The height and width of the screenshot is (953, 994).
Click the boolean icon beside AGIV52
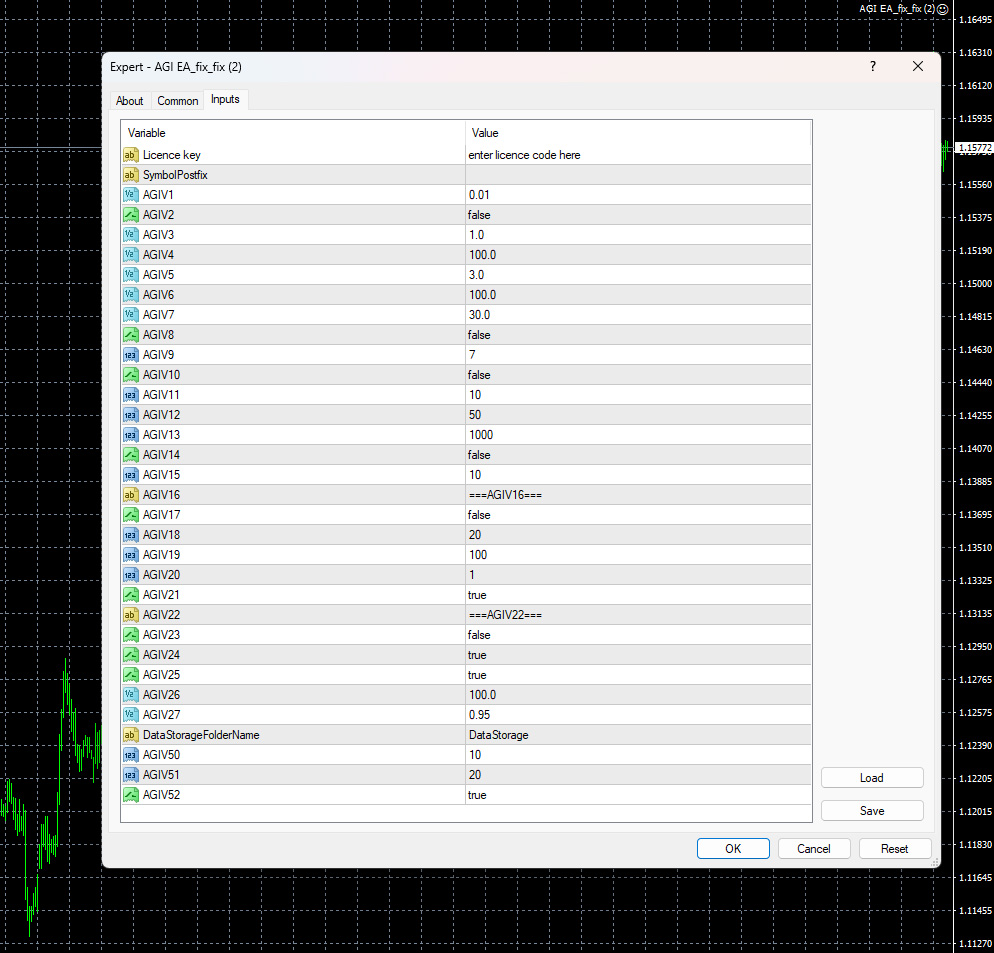(131, 794)
